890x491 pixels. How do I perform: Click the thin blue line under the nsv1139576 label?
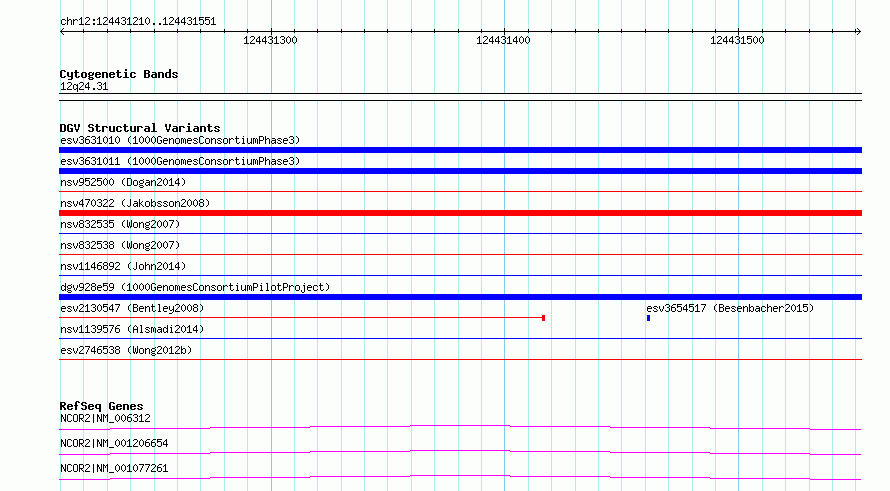(x=460, y=339)
